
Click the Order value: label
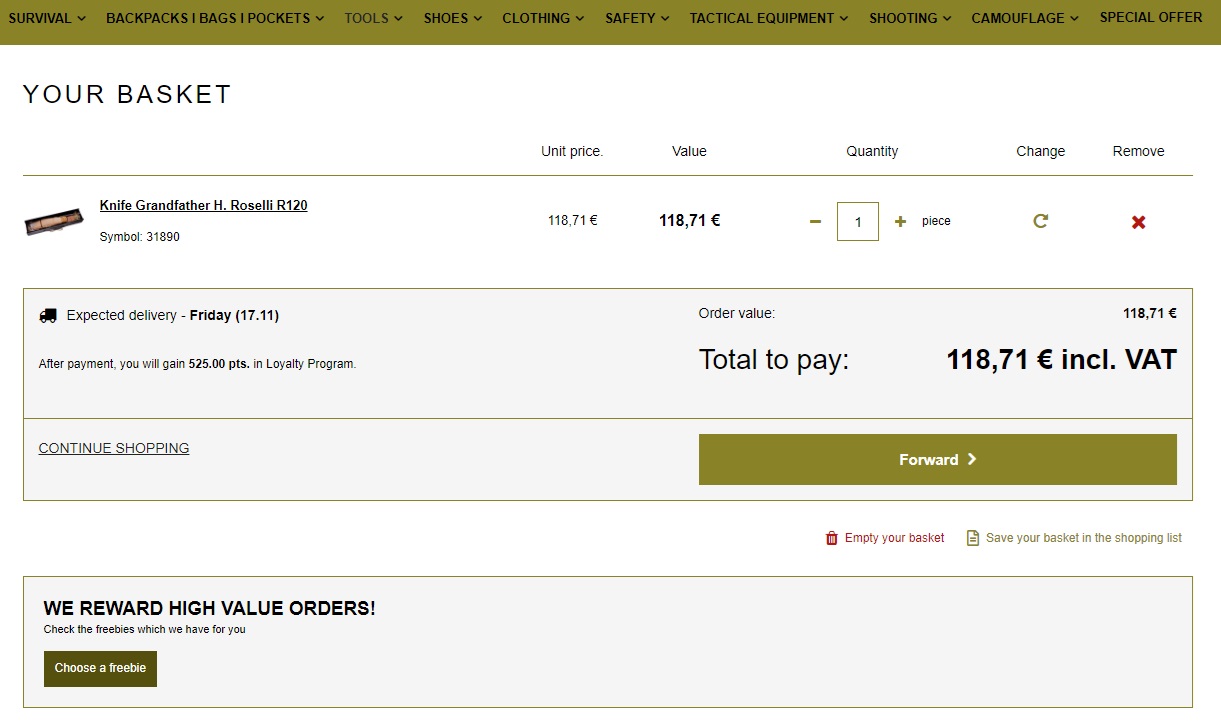point(737,313)
